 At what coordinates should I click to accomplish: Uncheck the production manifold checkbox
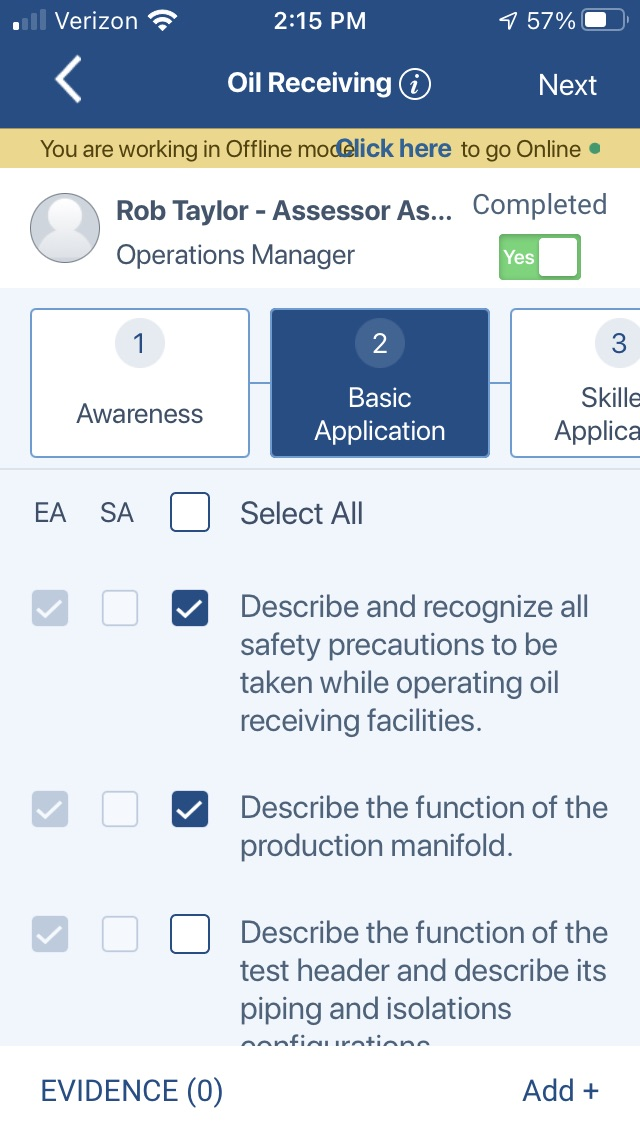[190, 809]
